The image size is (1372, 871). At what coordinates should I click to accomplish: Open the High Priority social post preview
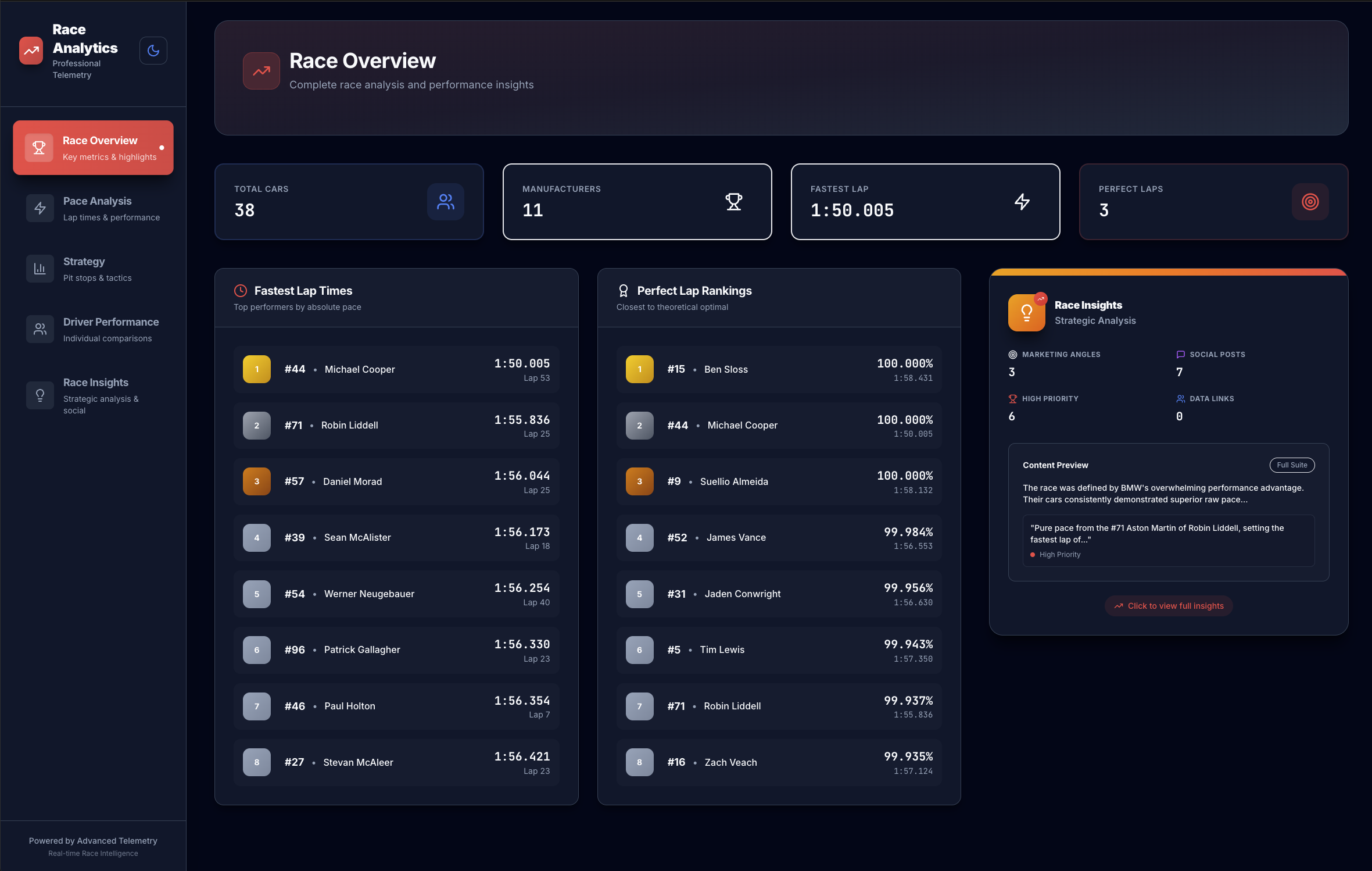pos(1168,540)
